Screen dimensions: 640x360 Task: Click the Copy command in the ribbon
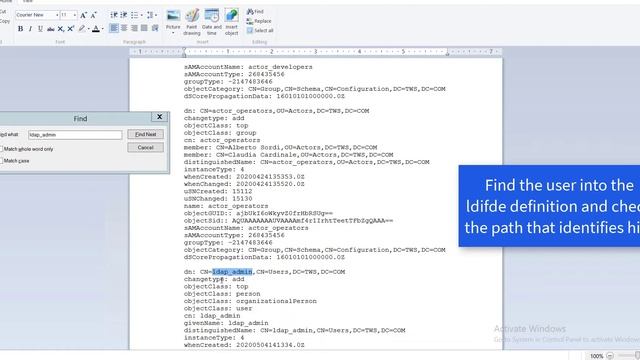(x=4, y=21)
